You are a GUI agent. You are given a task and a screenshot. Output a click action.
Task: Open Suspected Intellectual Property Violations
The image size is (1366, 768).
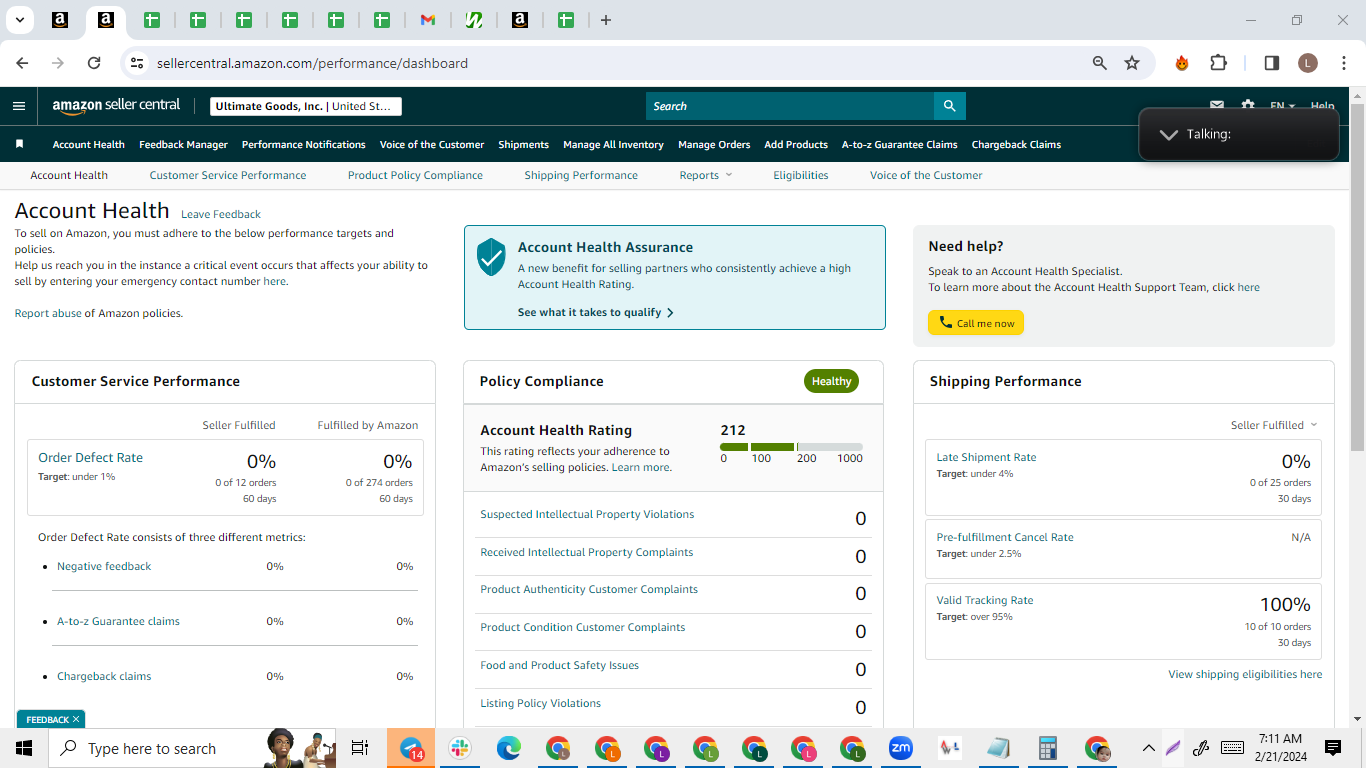click(587, 514)
